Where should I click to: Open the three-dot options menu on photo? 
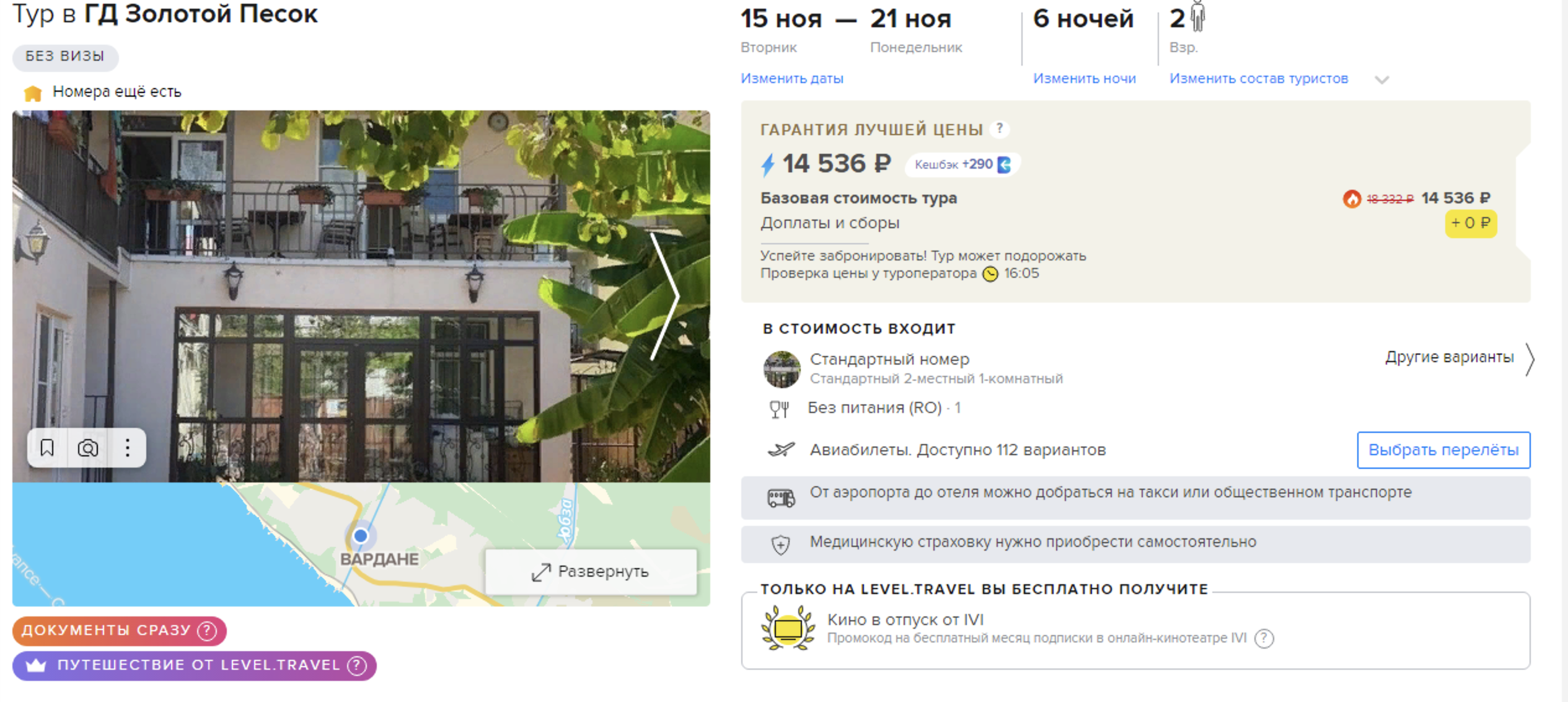tap(127, 448)
